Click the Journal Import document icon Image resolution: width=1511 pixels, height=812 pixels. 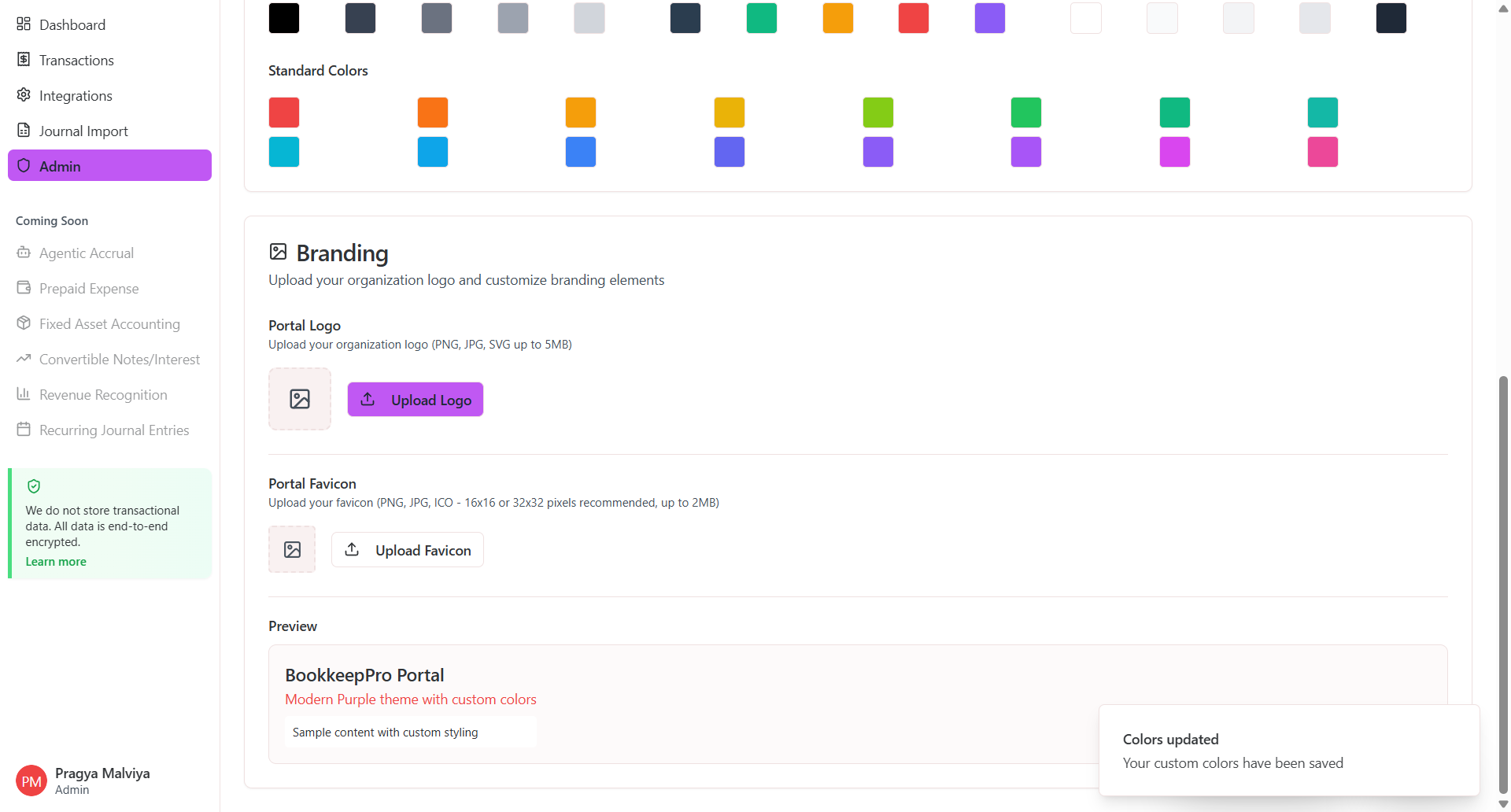click(x=24, y=131)
